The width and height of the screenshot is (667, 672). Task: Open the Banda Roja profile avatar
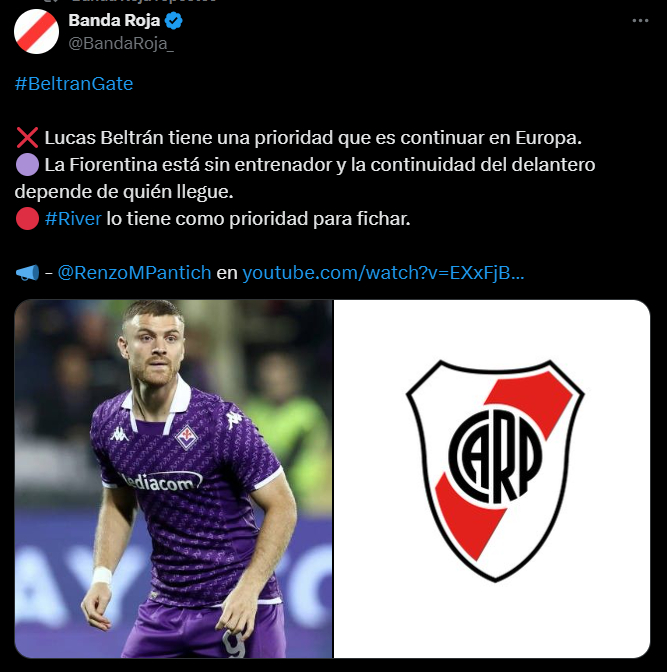pyautogui.click(x=36, y=32)
